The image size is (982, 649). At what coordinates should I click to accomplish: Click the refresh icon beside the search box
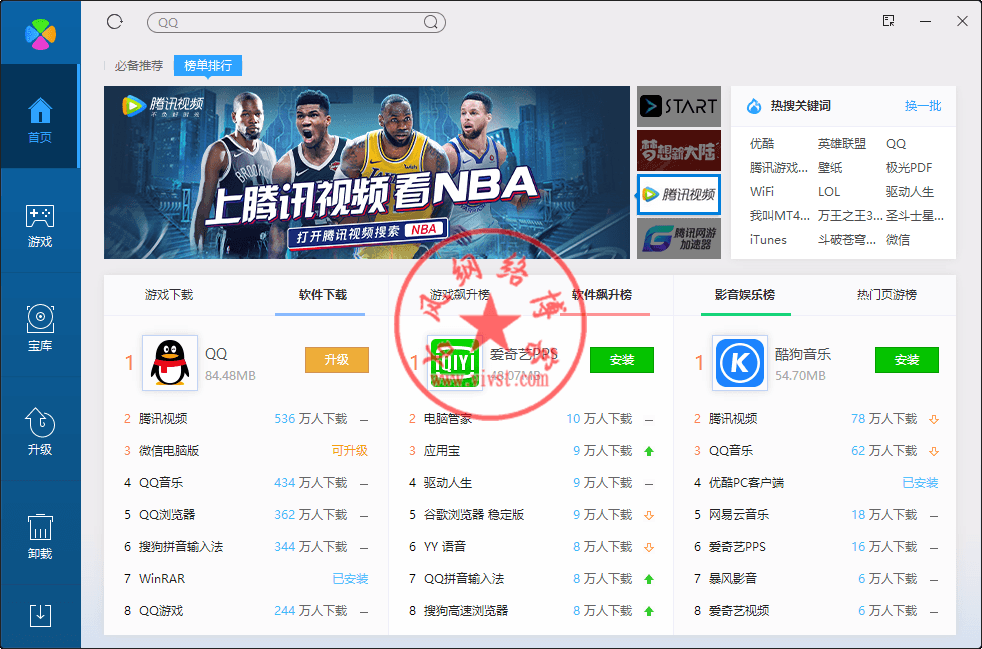tap(115, 22)
